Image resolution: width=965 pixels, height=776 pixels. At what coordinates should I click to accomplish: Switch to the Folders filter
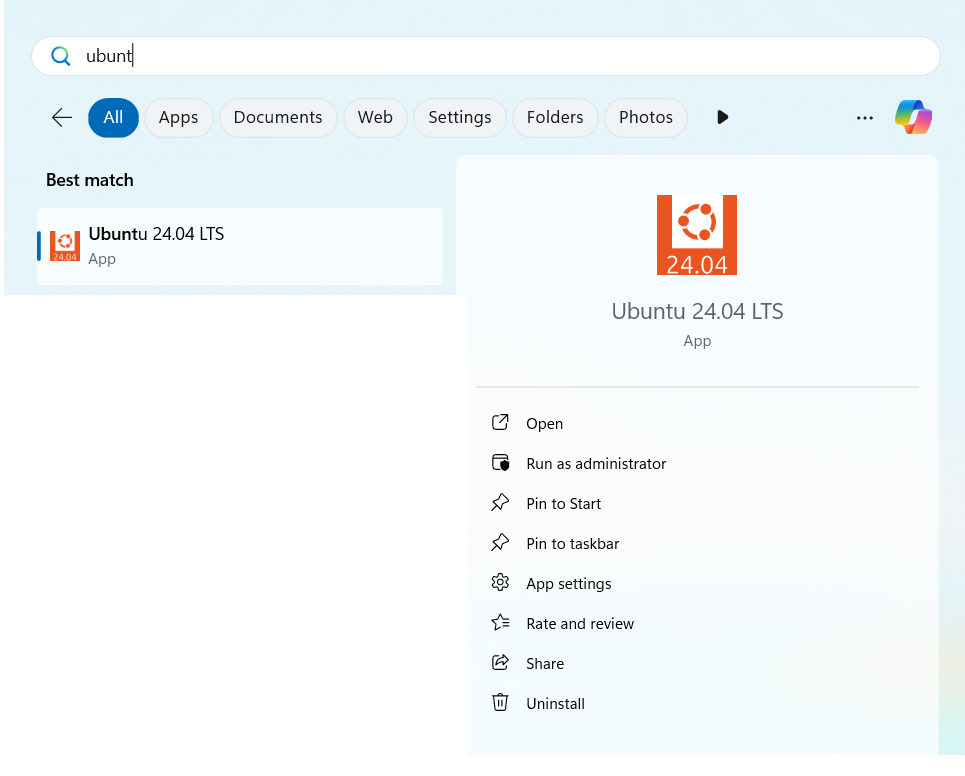pos(555,117)
